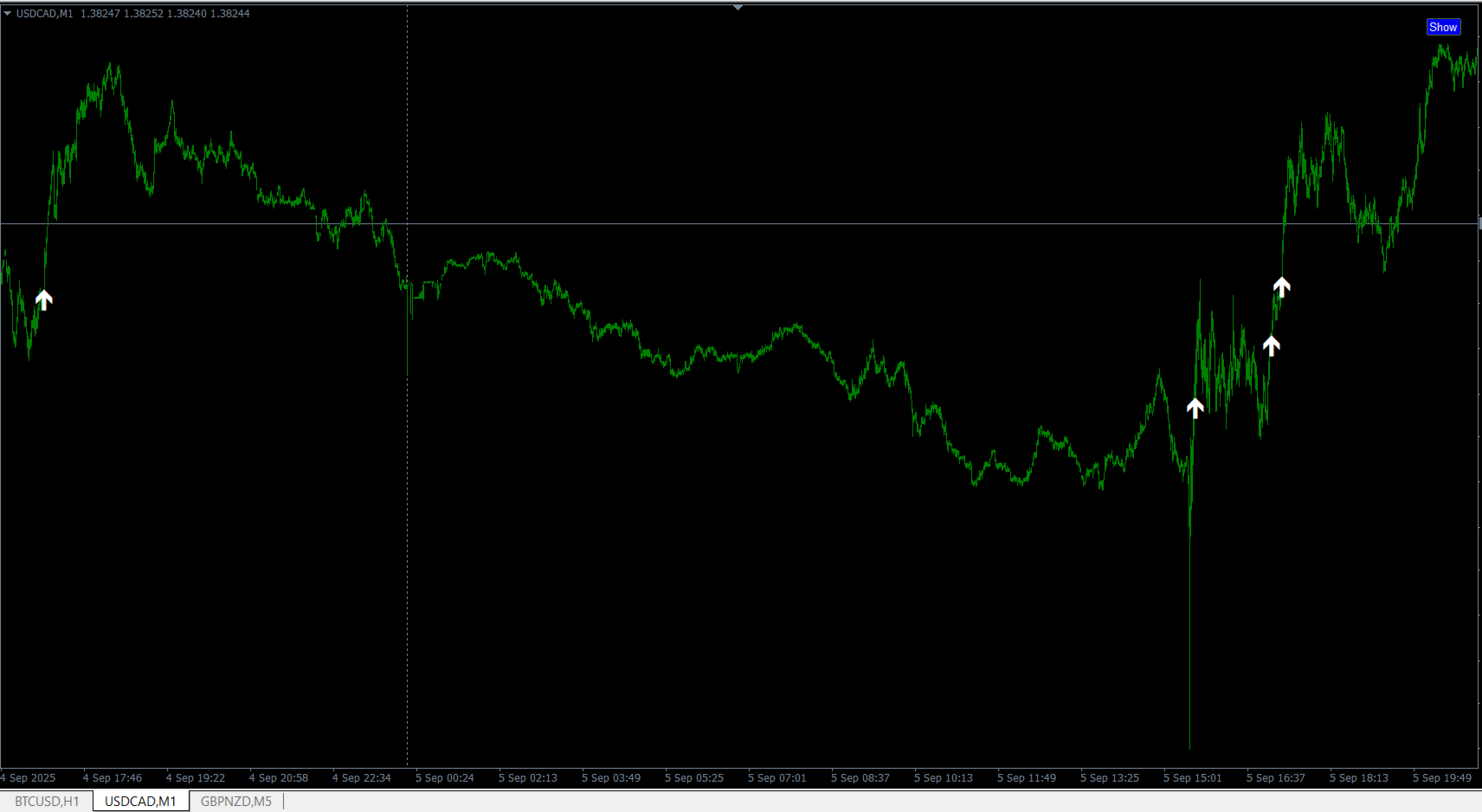The image size is (1482, 812).
Task: Click the 5 Sep 02:13 time label
Action: point(528,778)
